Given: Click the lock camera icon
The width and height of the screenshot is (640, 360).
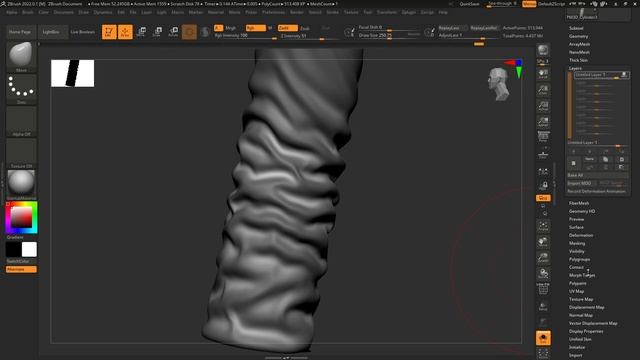Looking at the screenshot, I should coord(543,185).
